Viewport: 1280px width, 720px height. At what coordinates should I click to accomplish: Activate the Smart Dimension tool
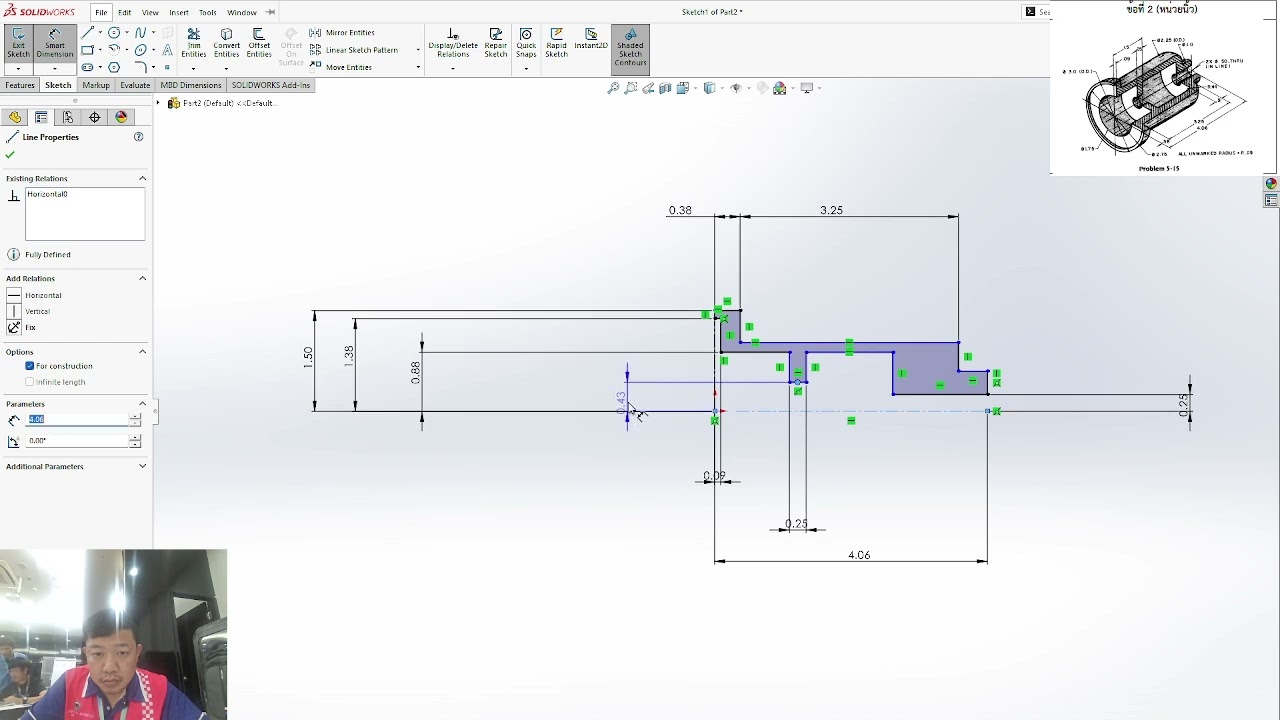click(55, 43)
